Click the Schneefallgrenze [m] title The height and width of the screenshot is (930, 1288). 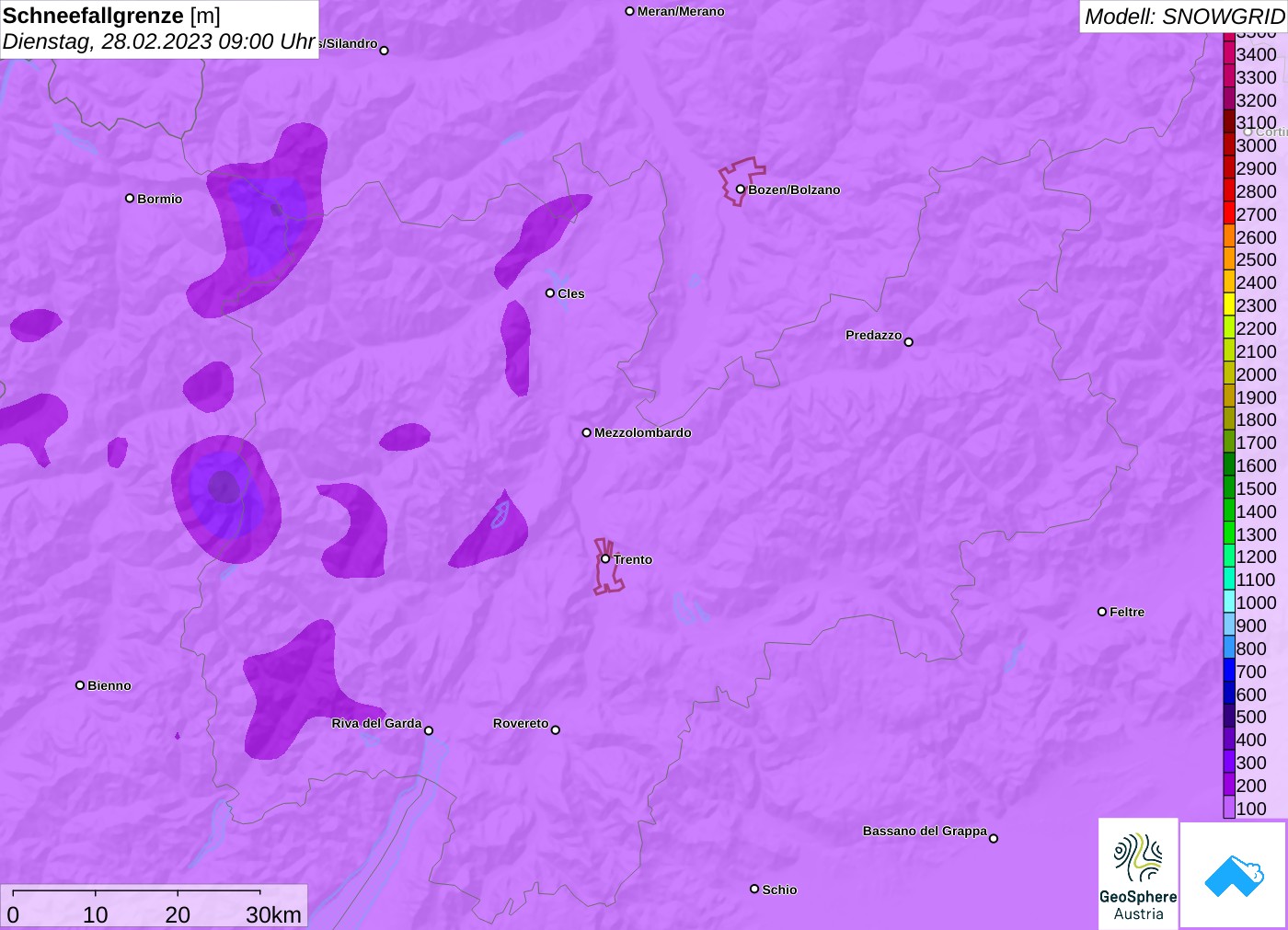[111, 16]
